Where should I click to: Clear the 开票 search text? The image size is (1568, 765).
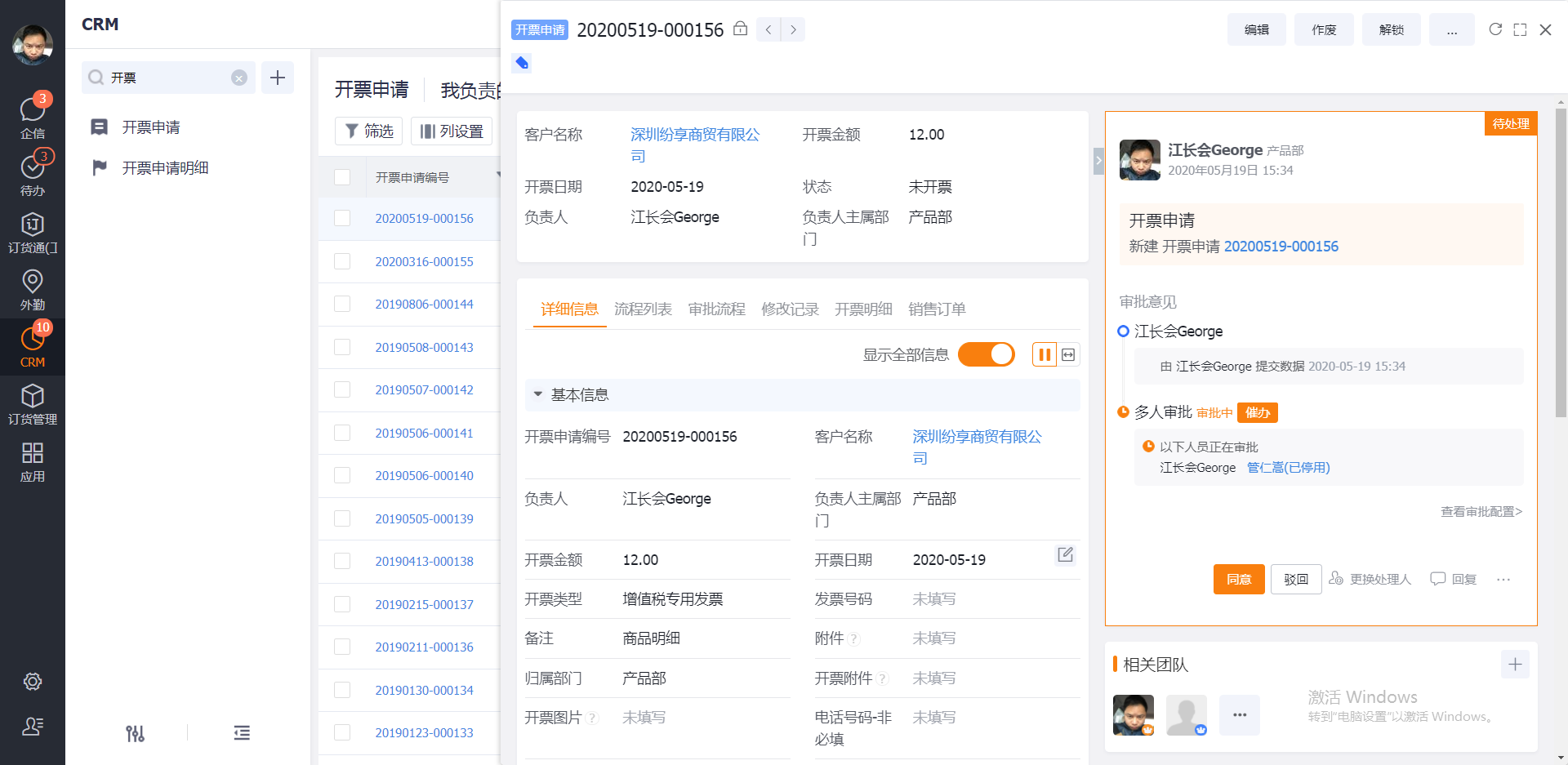point(239,78)
